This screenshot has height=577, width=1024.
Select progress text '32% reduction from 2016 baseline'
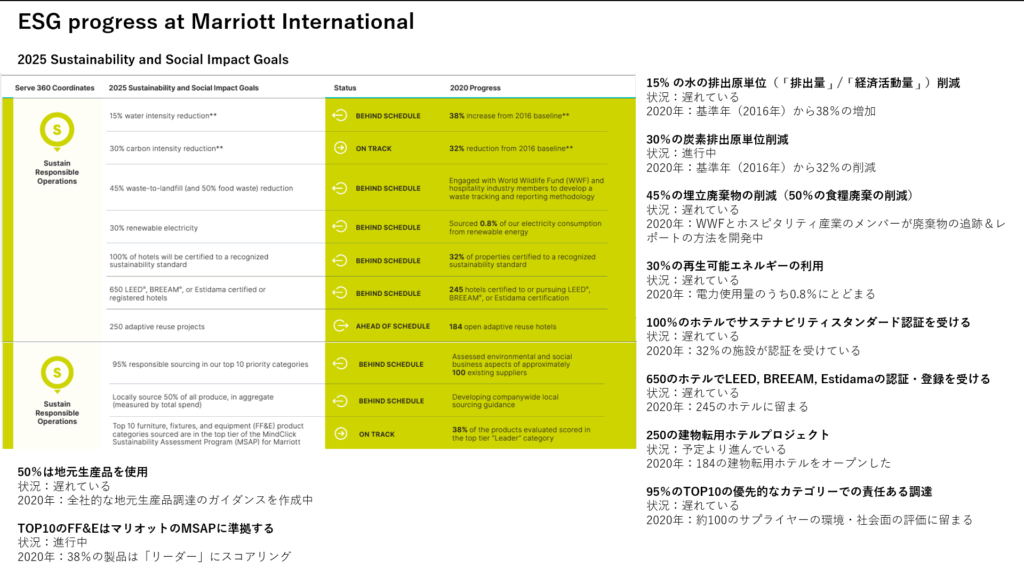point(511,148)
